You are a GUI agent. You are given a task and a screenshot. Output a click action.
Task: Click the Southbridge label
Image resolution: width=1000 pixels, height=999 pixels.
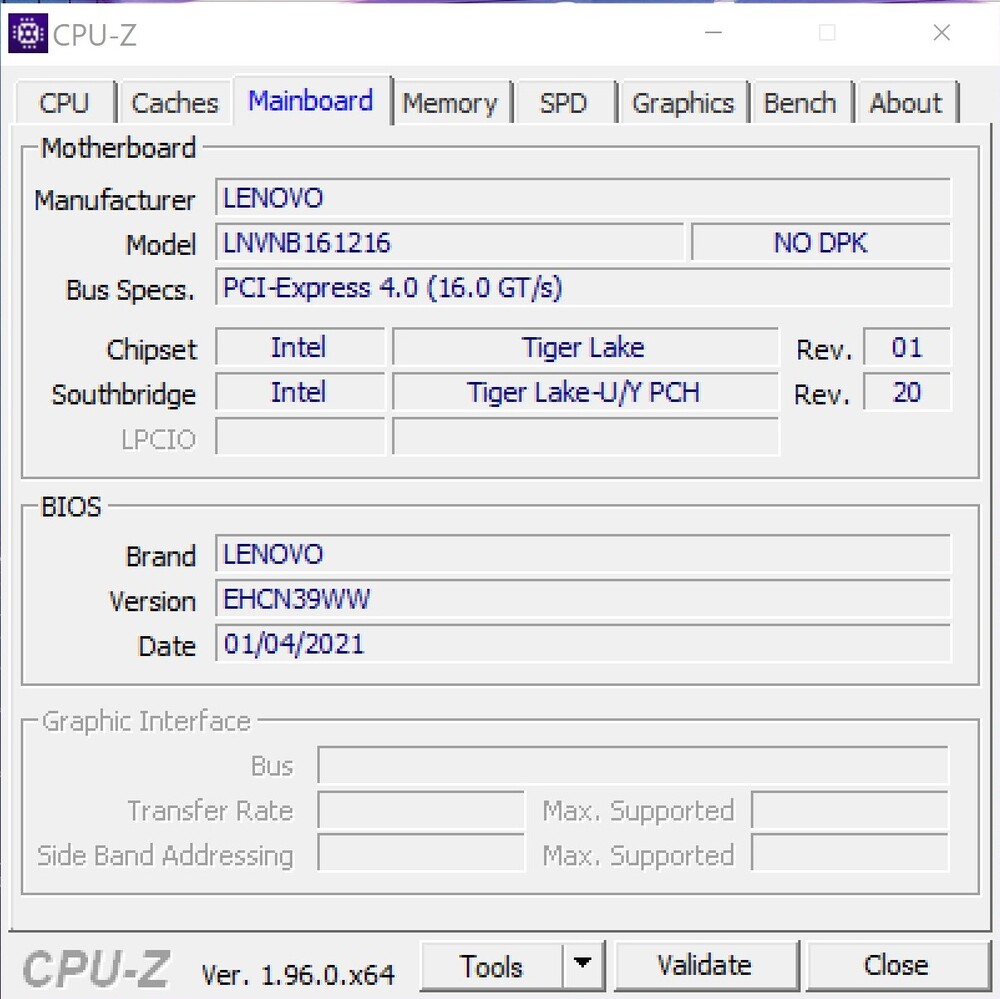[x=124, y=395]
